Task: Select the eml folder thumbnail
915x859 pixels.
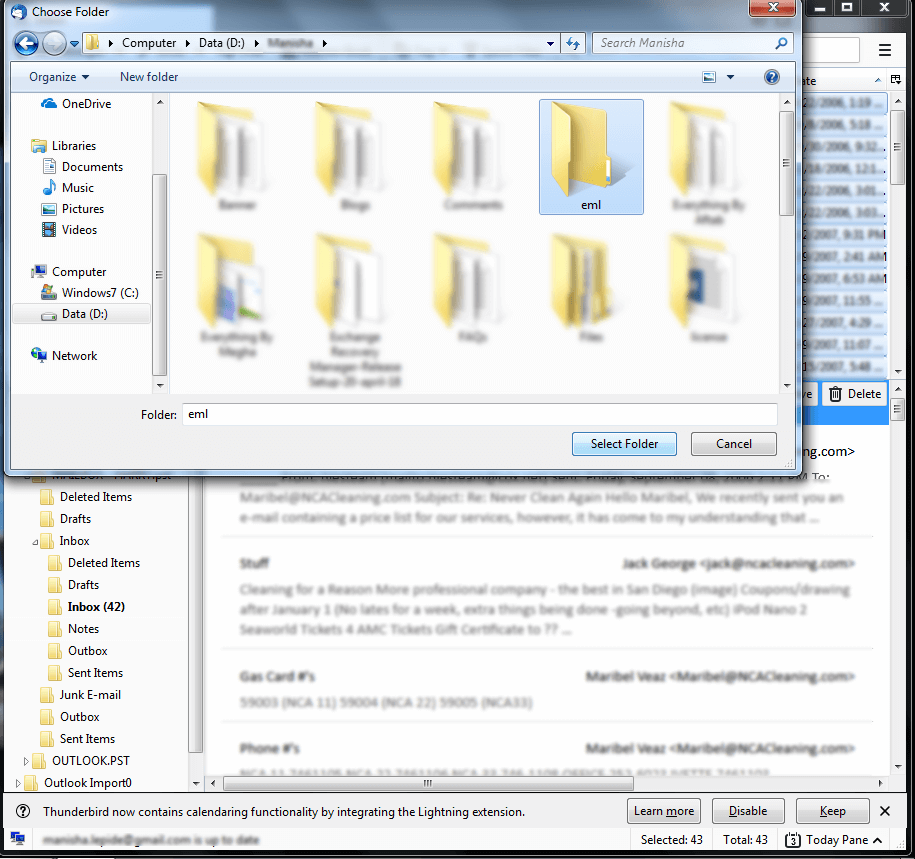Action: click(x=591, y=156)
